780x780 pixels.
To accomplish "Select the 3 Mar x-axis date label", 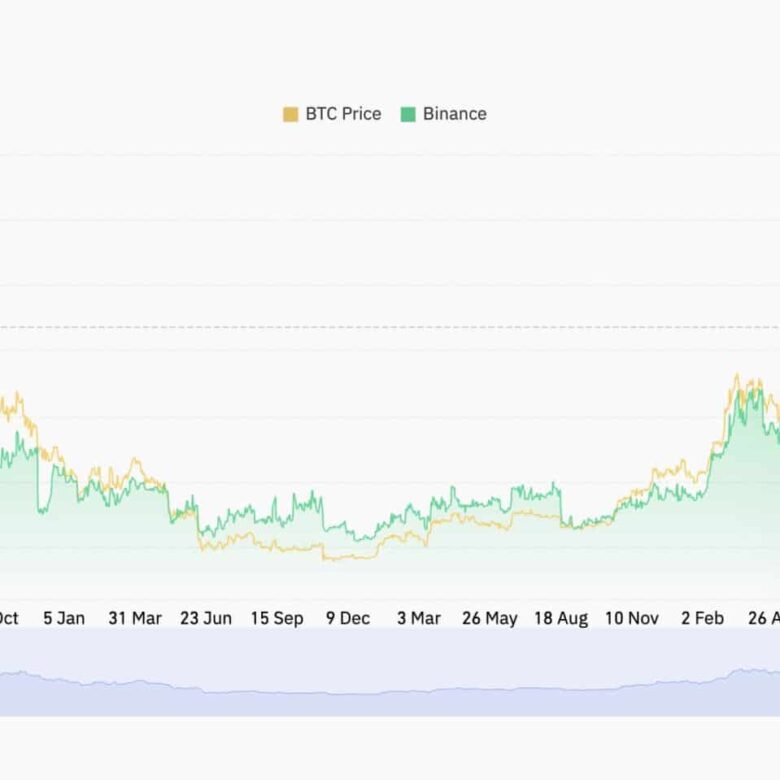I will pyautogui.click(x=418, y=618).
